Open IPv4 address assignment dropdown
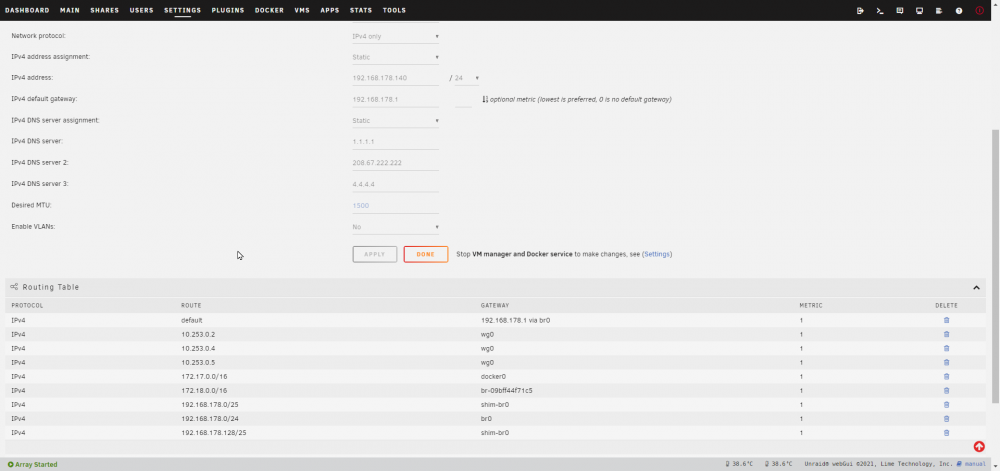This screenshot has height=471, width=1000. click(395, 57)
